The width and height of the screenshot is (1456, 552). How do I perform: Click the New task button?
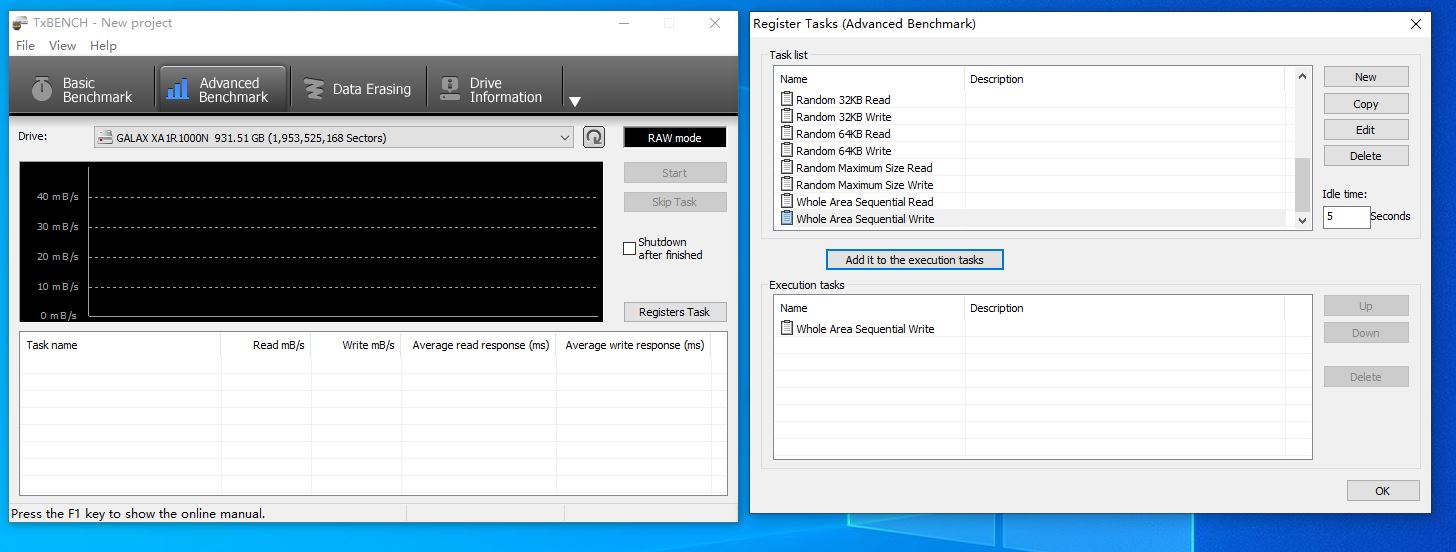[x=1365, y=77]
